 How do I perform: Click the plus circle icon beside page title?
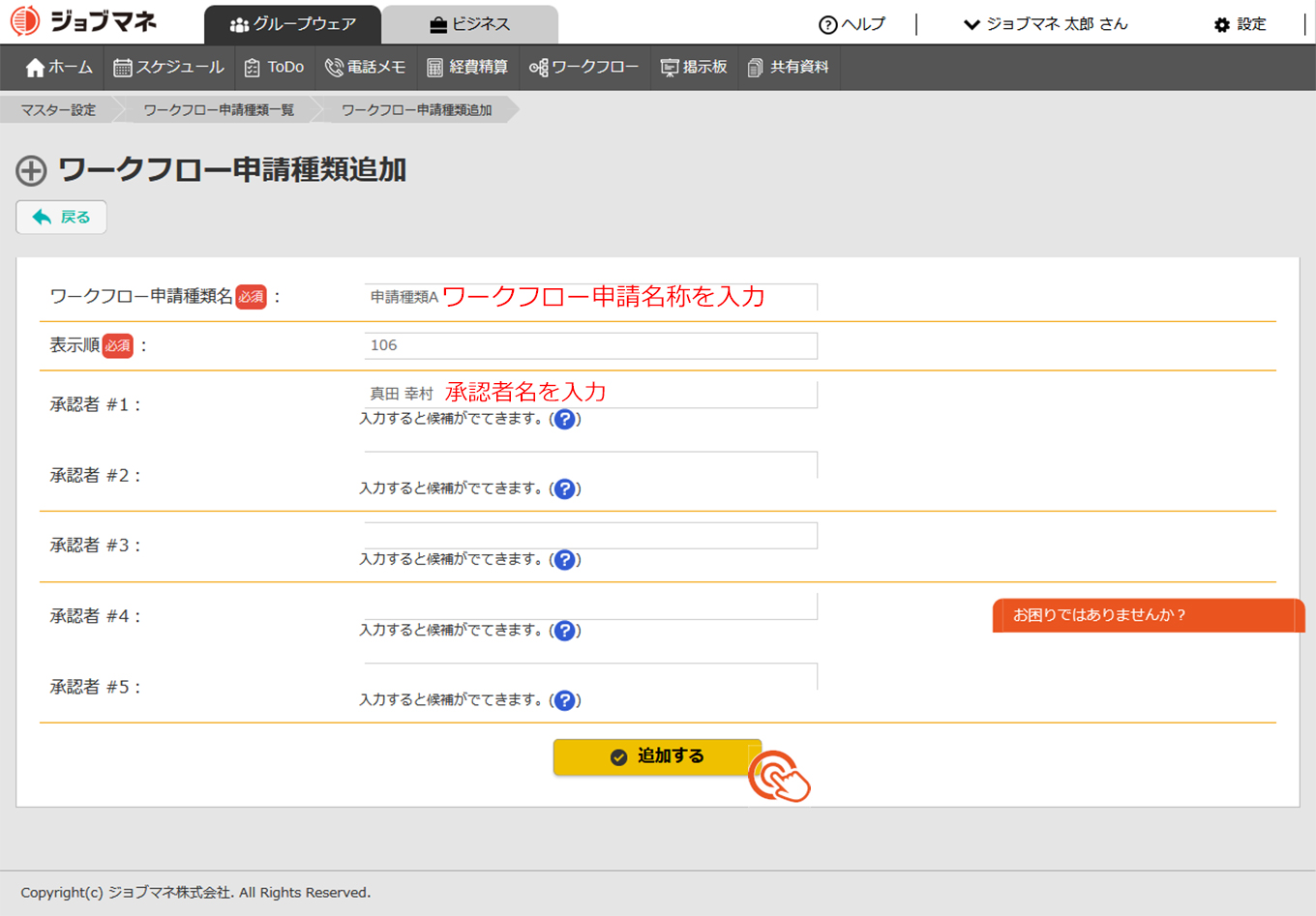(31, 171)
